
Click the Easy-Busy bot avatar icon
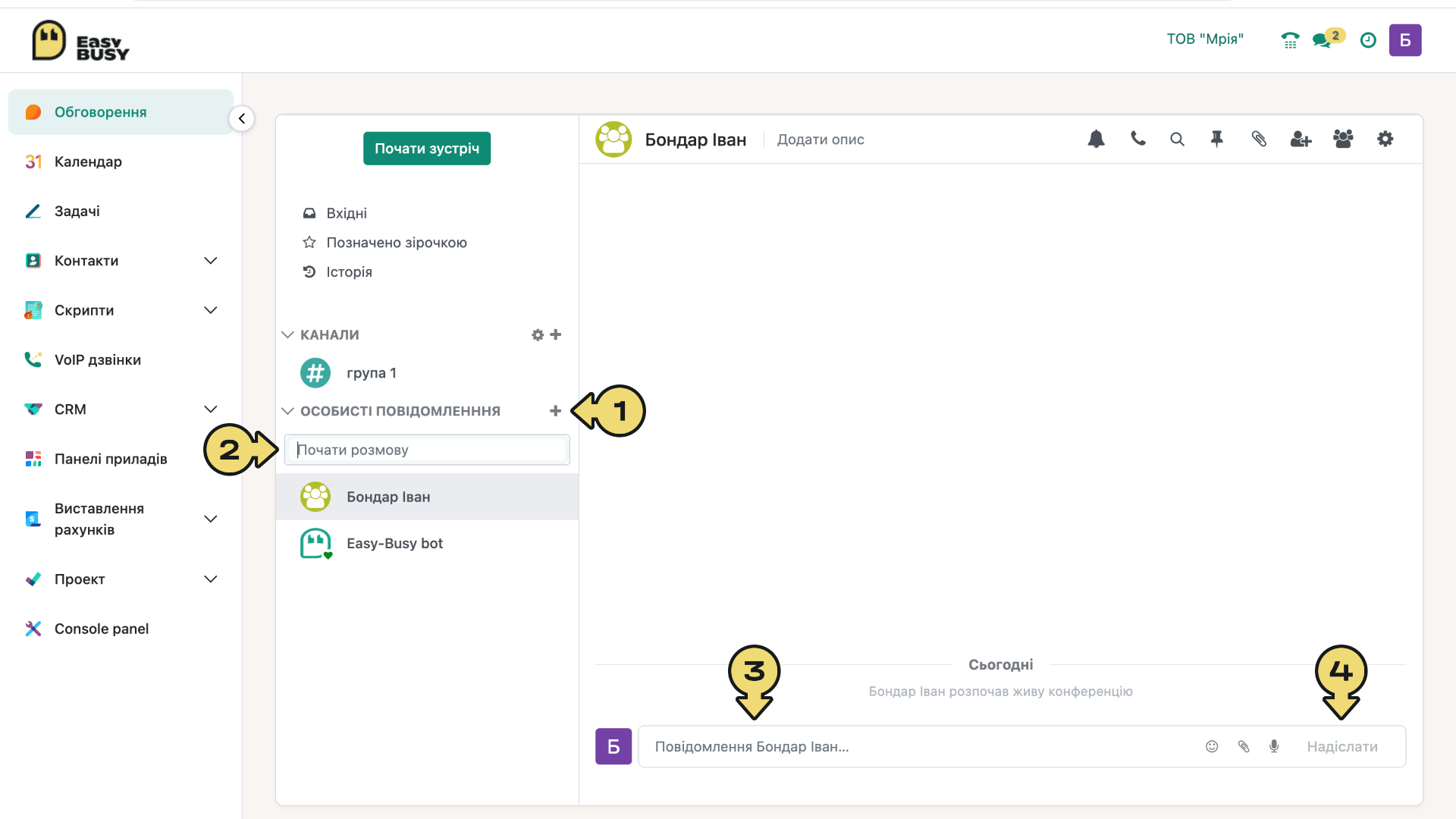click(x=315, y=544)
